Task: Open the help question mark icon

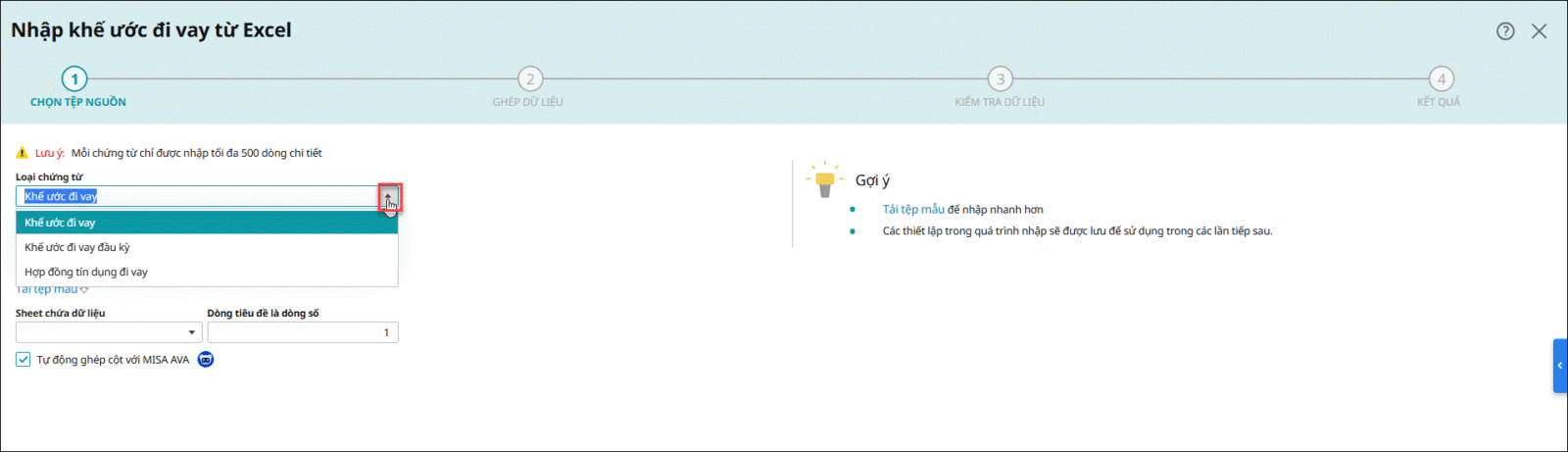Action: (1505, 31)
